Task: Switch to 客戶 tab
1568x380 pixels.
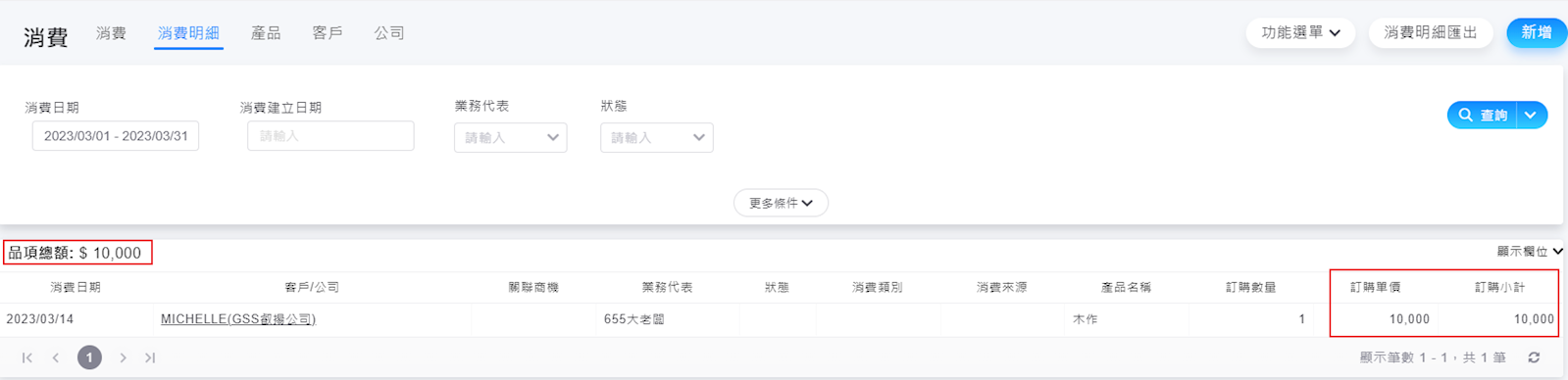Action: pos(328,33)
